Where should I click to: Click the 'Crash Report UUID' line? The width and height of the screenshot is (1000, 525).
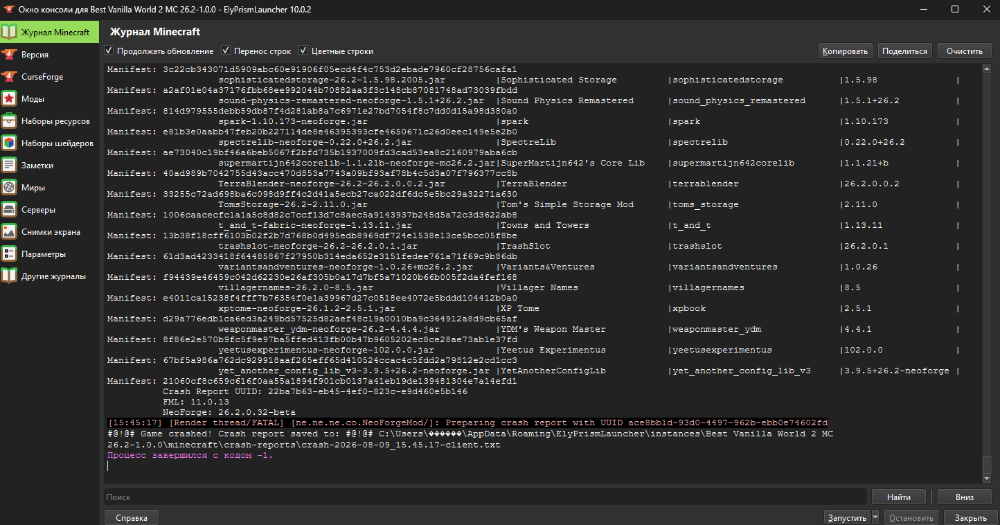315,391
